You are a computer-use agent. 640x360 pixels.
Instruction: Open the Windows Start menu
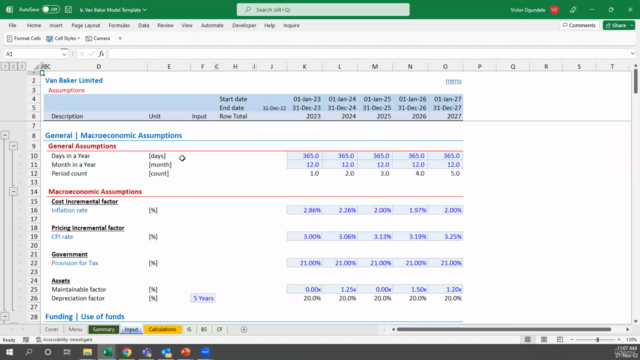pyautogui.click(x=9, y=352)
